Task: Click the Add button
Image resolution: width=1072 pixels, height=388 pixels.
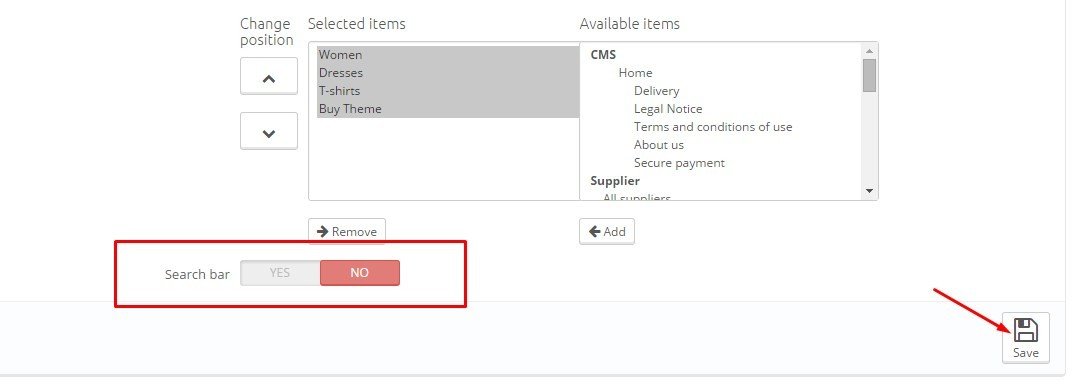Action: [606, 232]
